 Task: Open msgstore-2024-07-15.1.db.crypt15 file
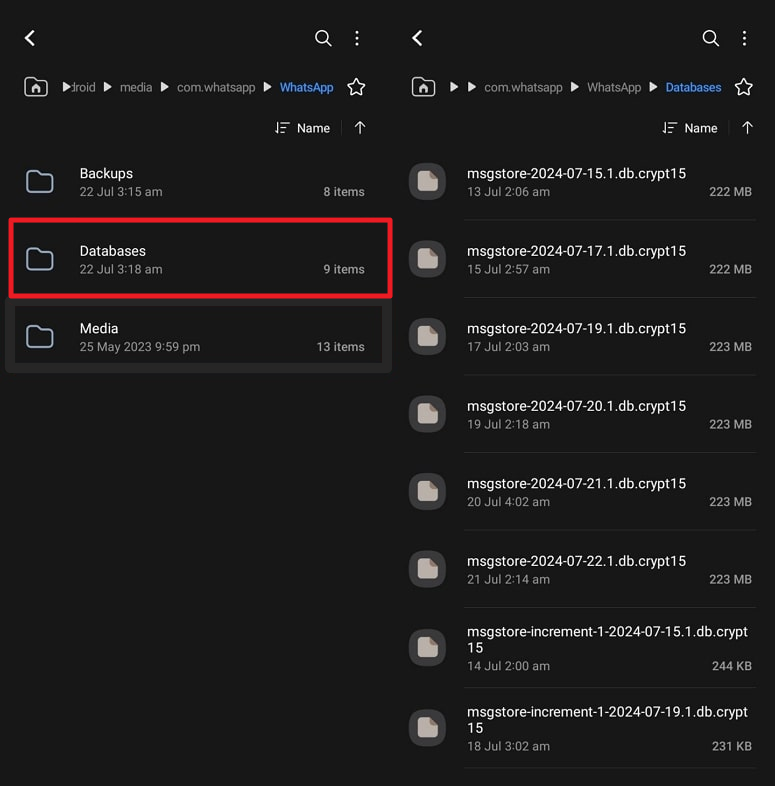pyautogui.click(x=582, y=182)
